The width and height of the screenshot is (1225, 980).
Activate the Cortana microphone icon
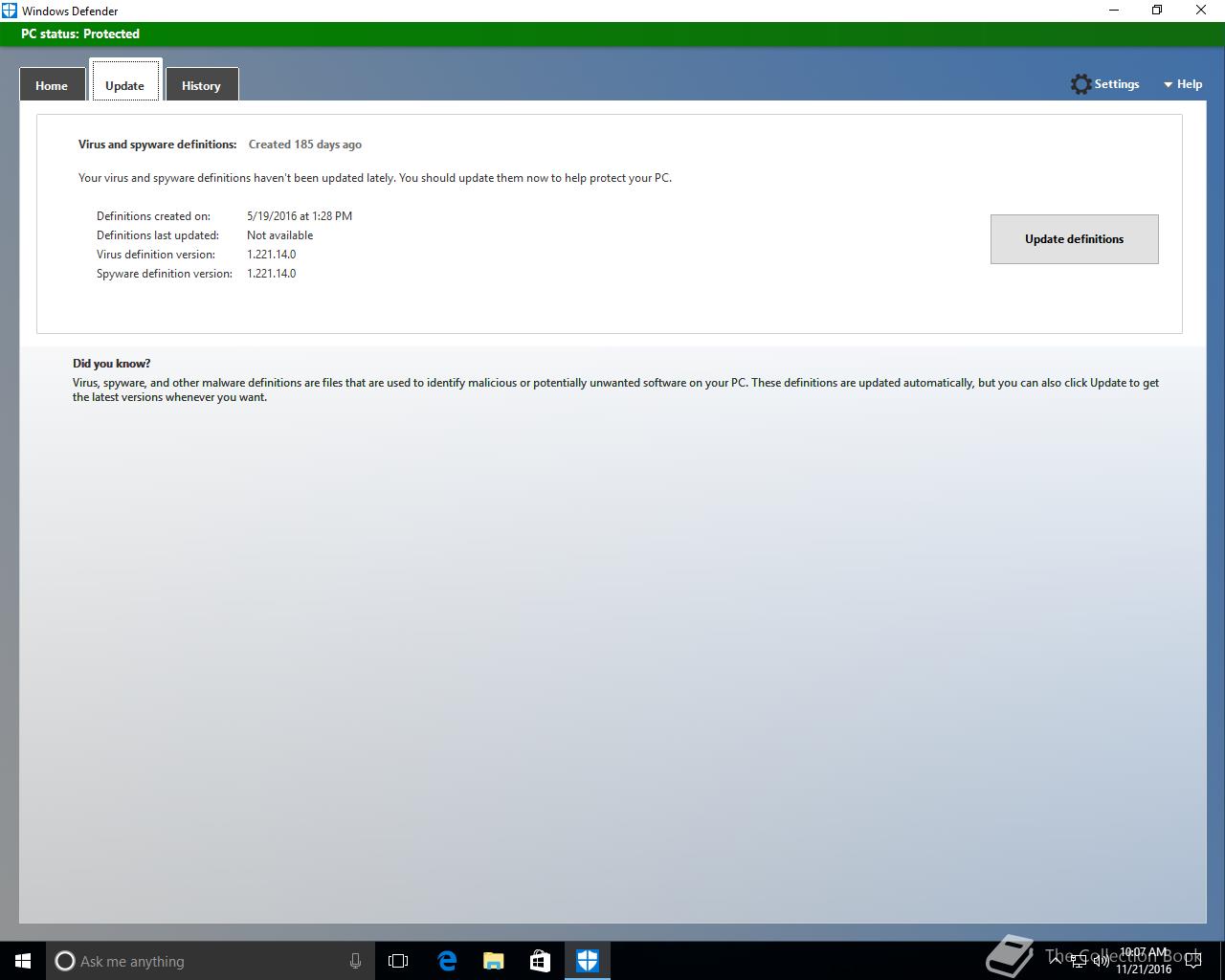(x=355, y=961)
